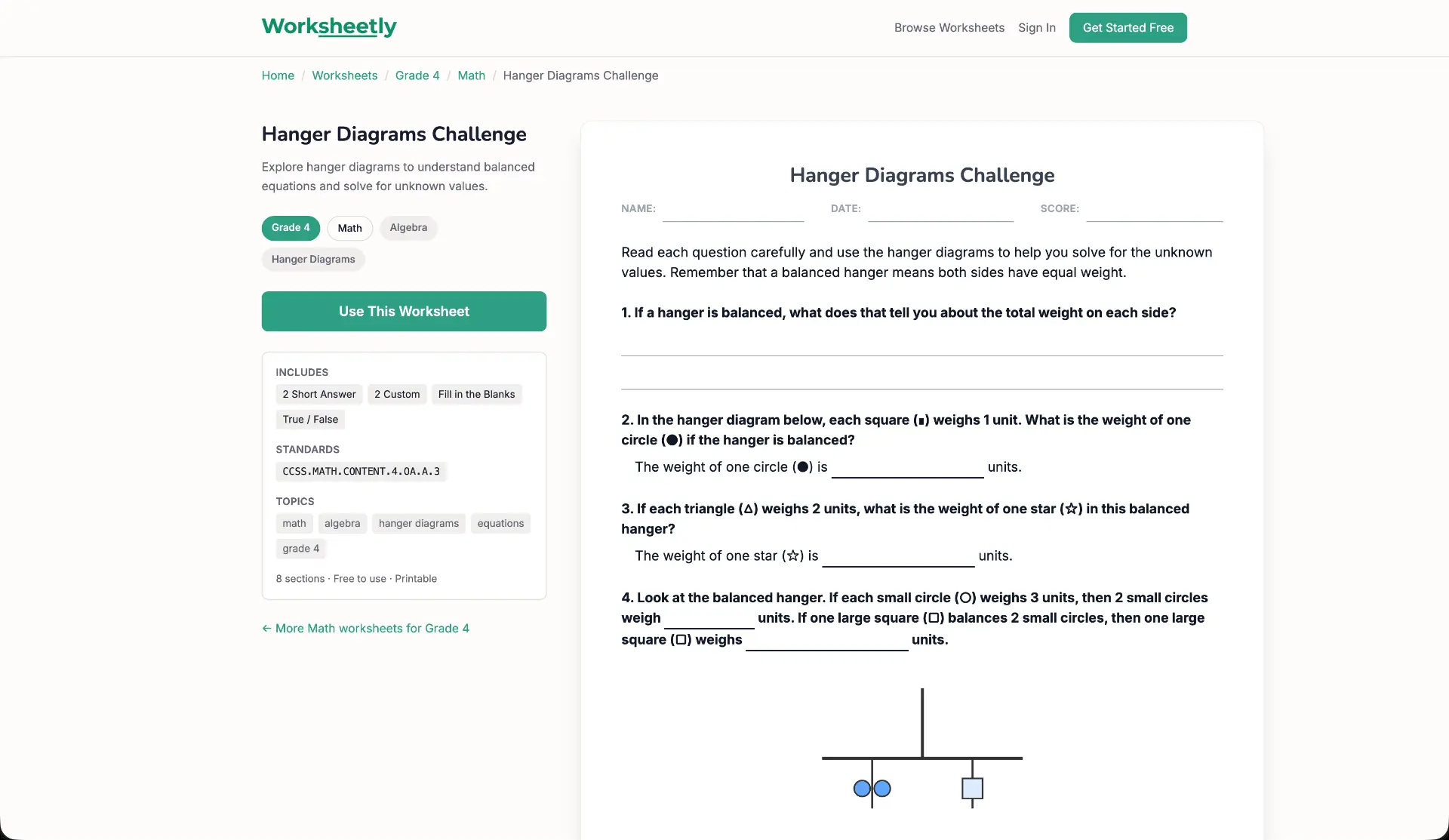Navigate to Worksheets breadcrumb
The width and height of the screenshot is (1449, 840).
click(x=344, y=75)
